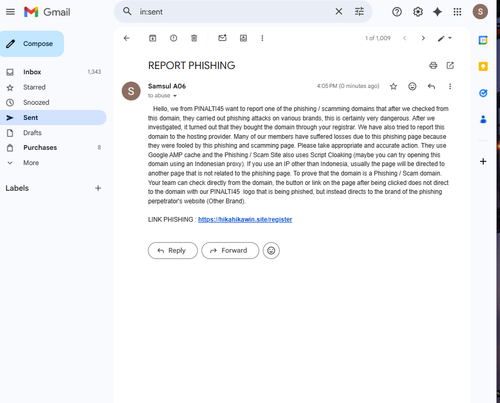Screen dimensions: 500x403
Task: Click the Forward button
Action: point(230,250)
